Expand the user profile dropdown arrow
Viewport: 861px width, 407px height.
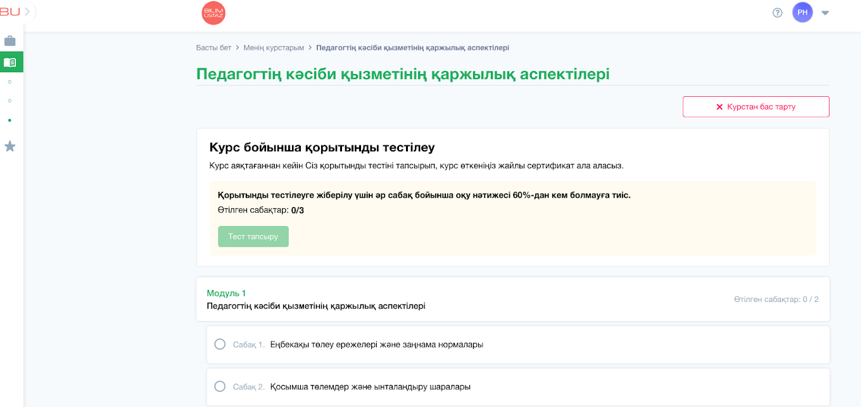coord(825,13)
